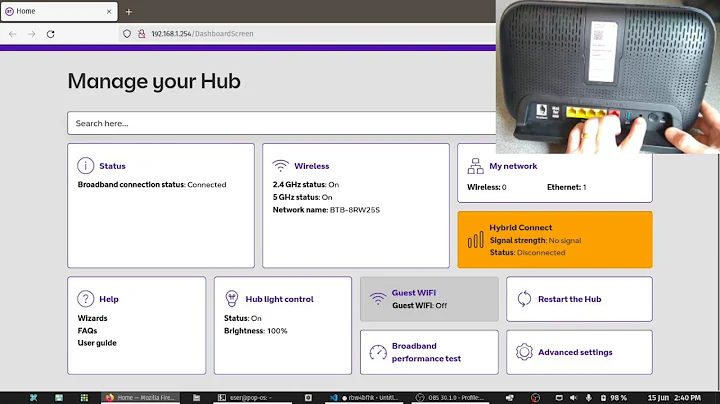Click the clock showing 15 Jun 2:40 PM
Viewport: 720px width, 404px height.
point(674,398)
